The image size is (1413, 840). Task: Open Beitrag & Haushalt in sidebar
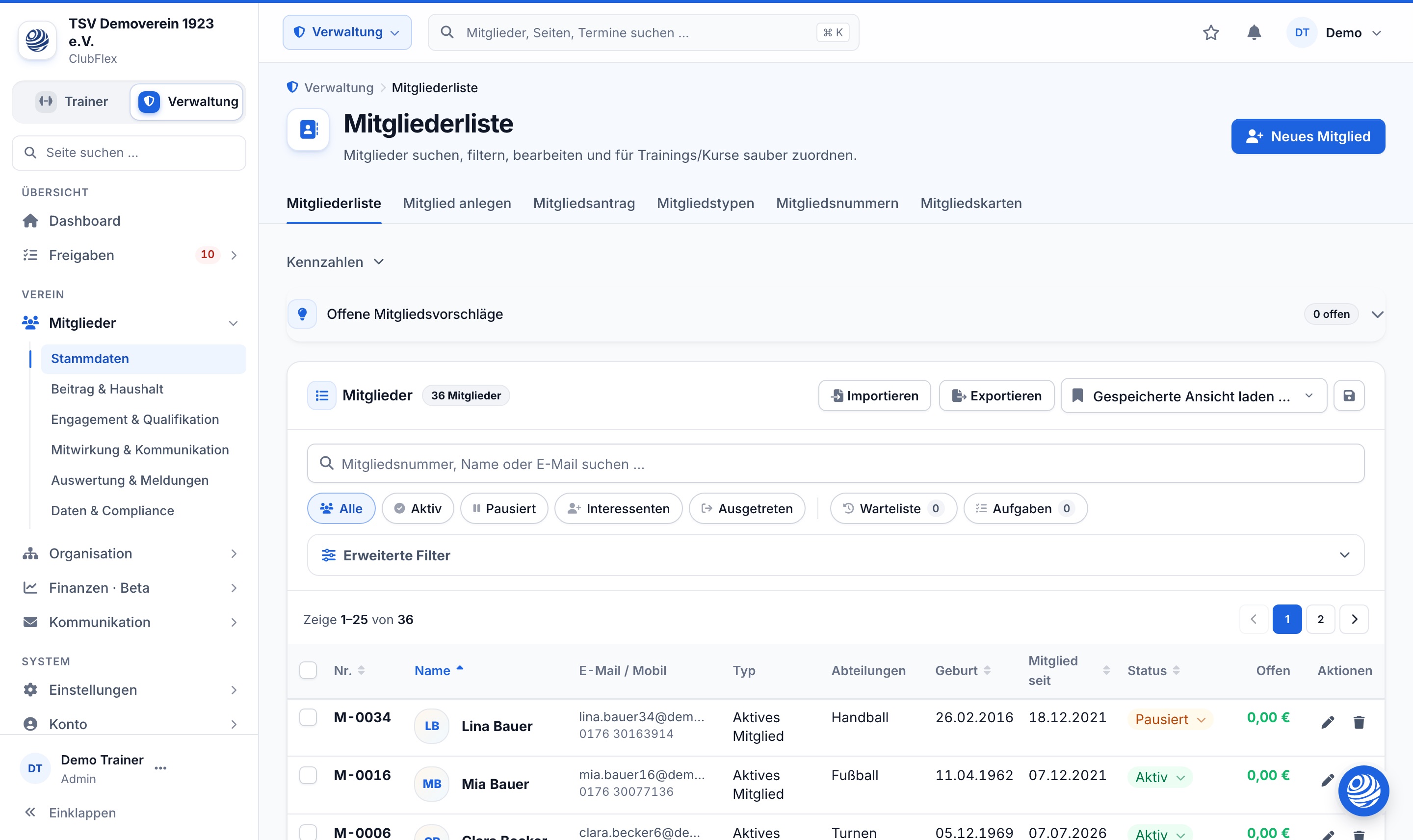(107, 389)
